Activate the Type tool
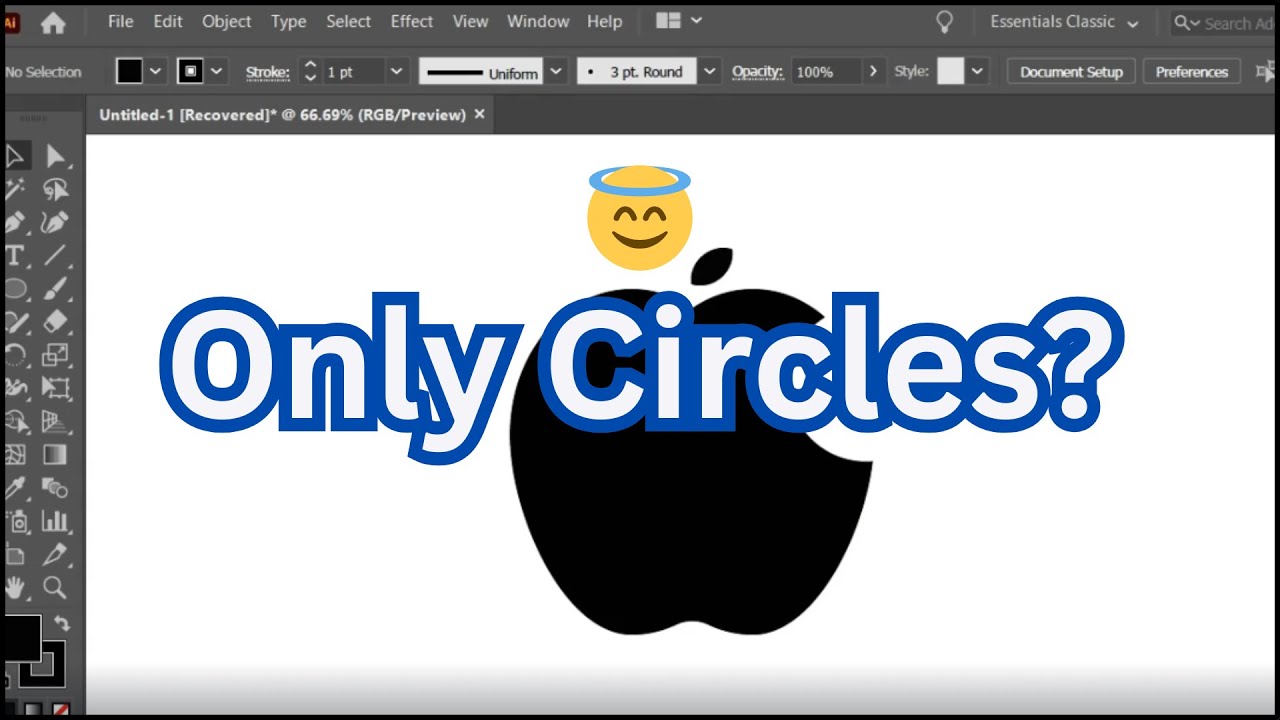The height and width of the screenshot is (720, 1280). pyautogui.click(x=15, y=255)
